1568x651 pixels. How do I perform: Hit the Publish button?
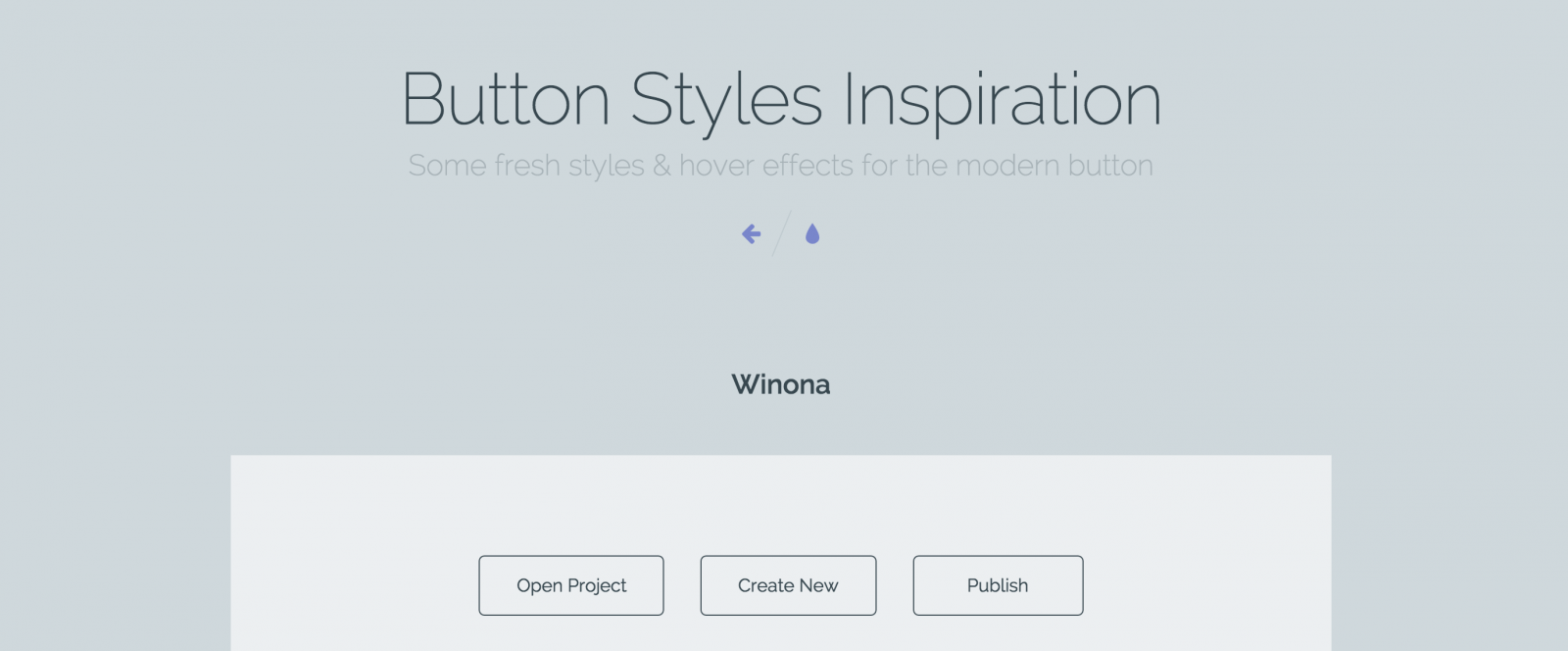(x=998, y=585)
